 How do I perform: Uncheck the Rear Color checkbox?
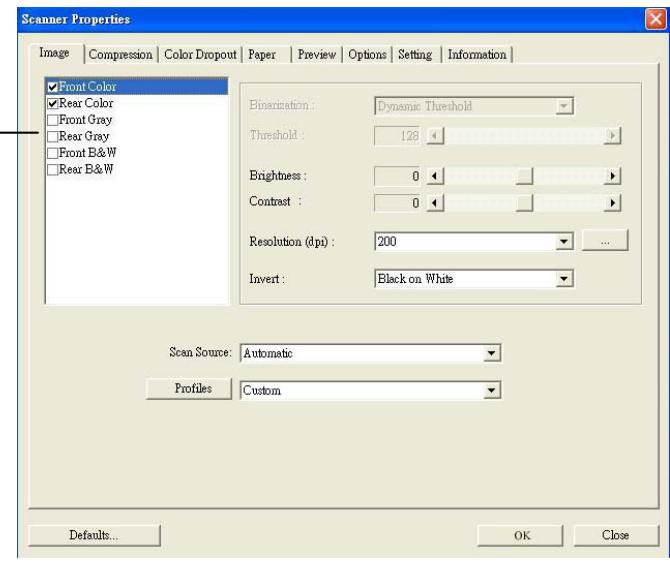(53, 103)
